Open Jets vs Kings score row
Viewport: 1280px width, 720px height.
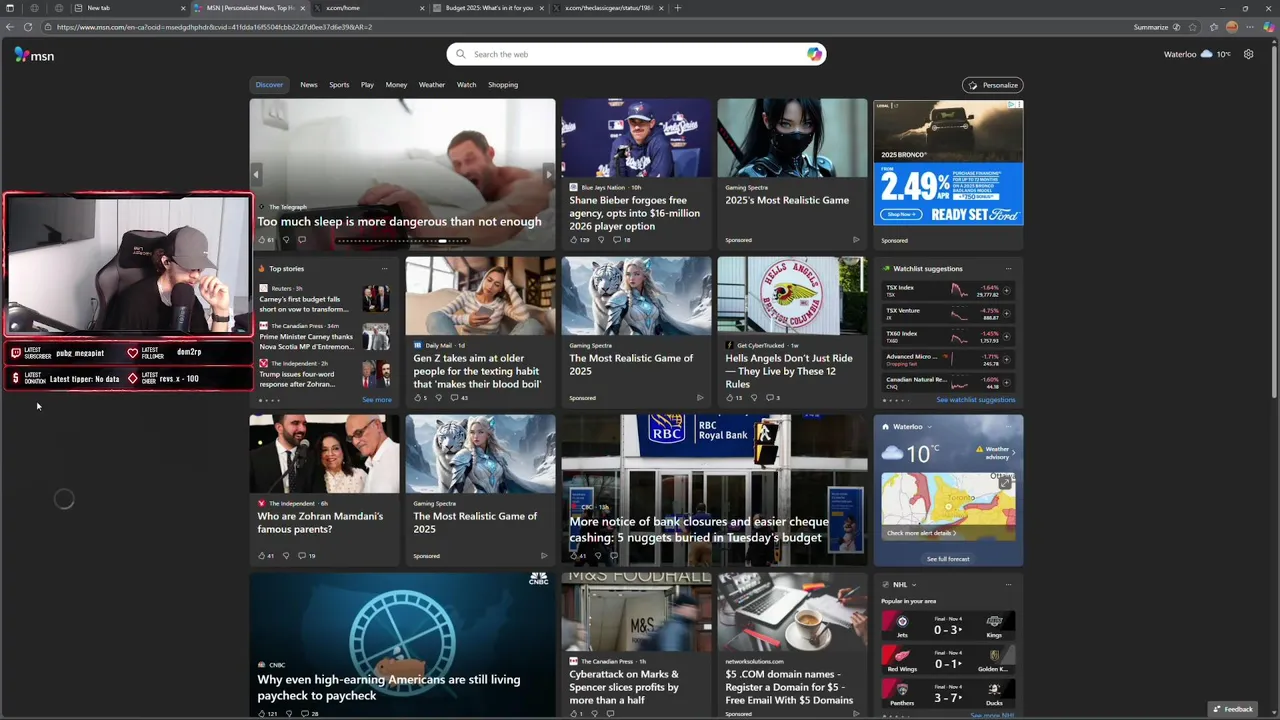point(948,628)
